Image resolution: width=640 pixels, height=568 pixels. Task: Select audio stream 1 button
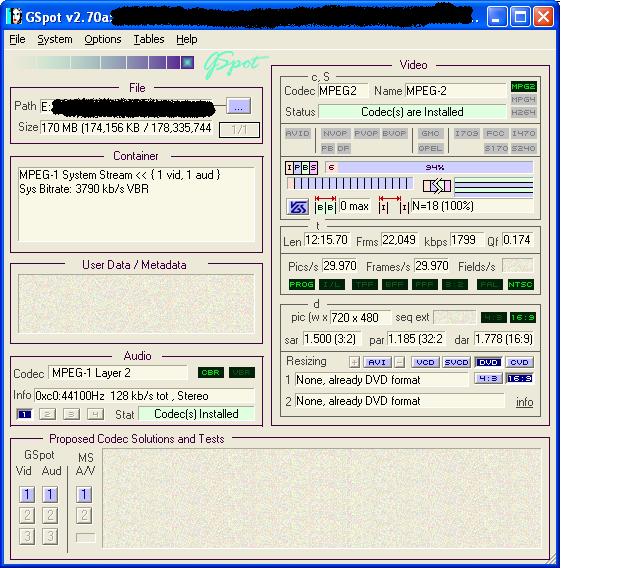[x=24, y=415]
